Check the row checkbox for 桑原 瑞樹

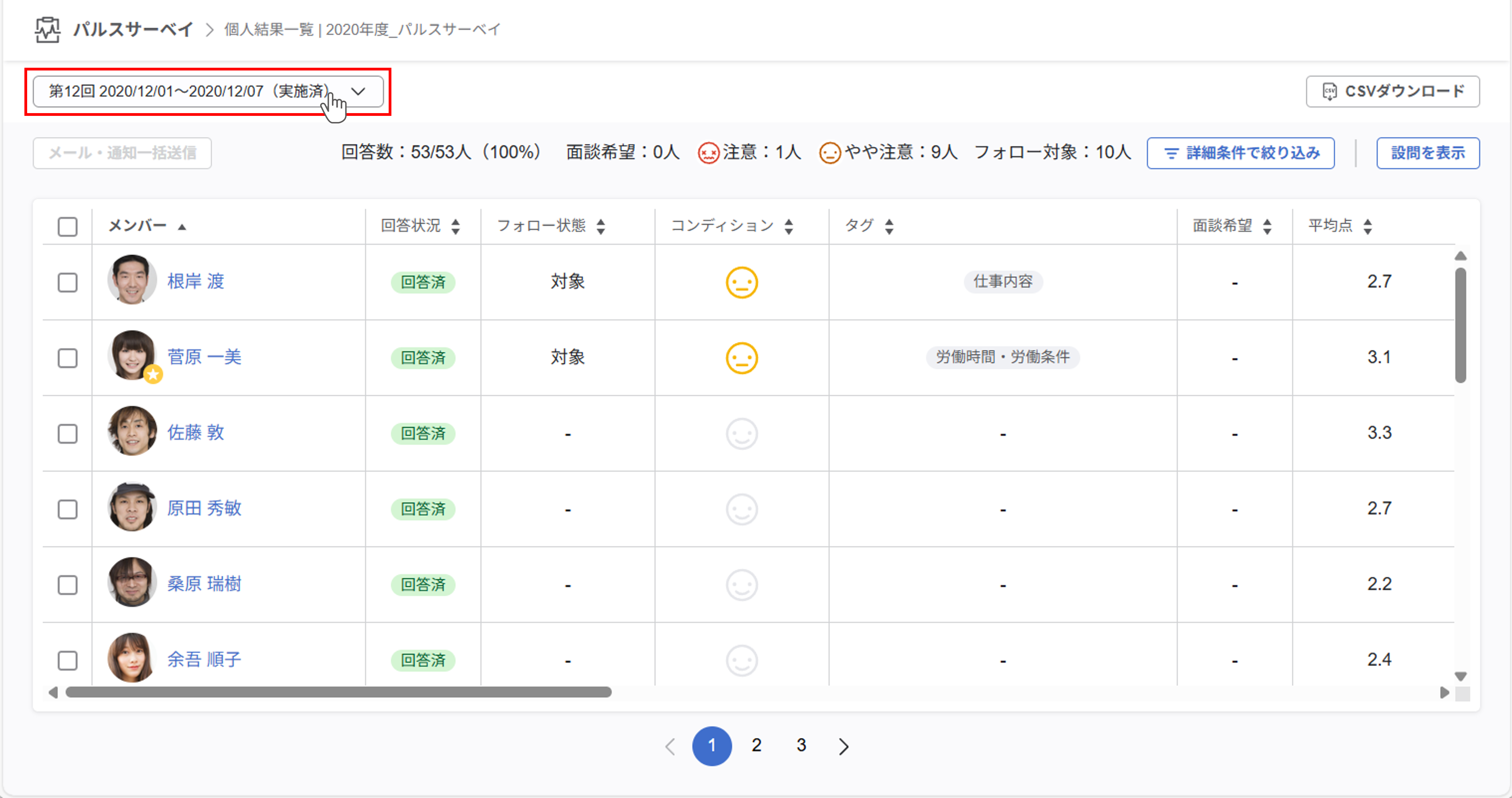[x=67, y=585]
